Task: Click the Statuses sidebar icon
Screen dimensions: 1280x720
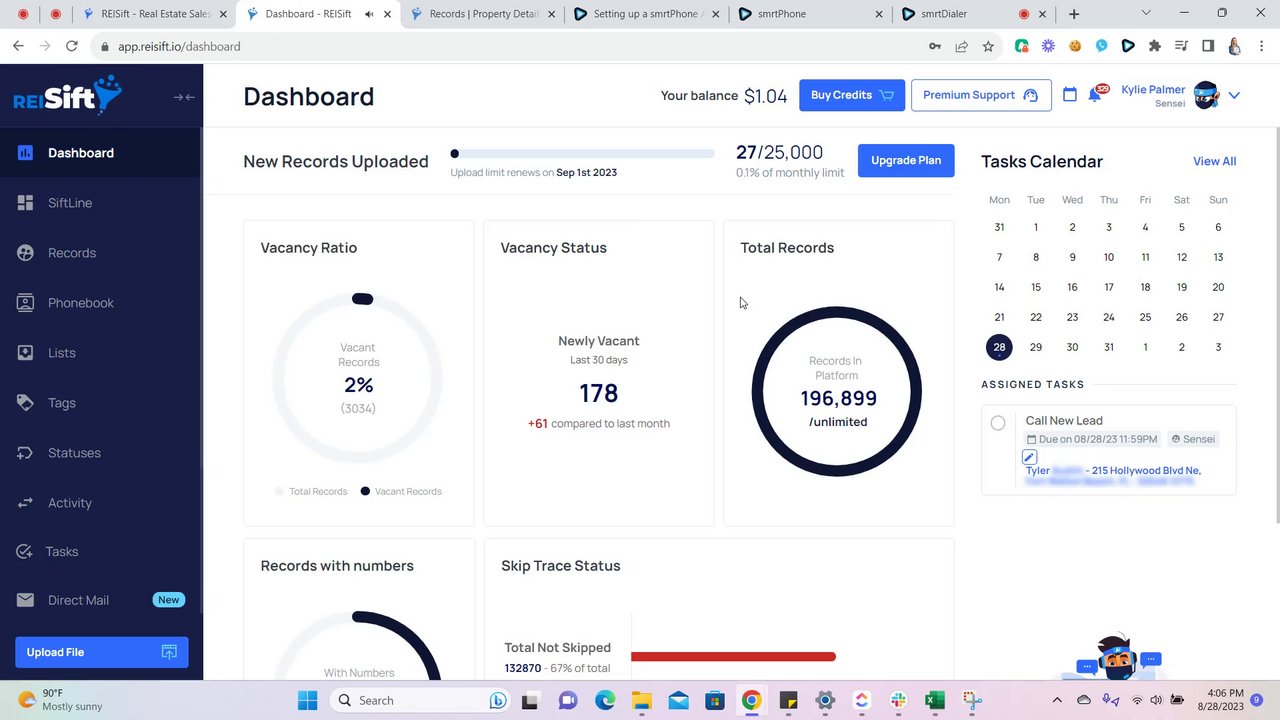Action: coord(26,453)
